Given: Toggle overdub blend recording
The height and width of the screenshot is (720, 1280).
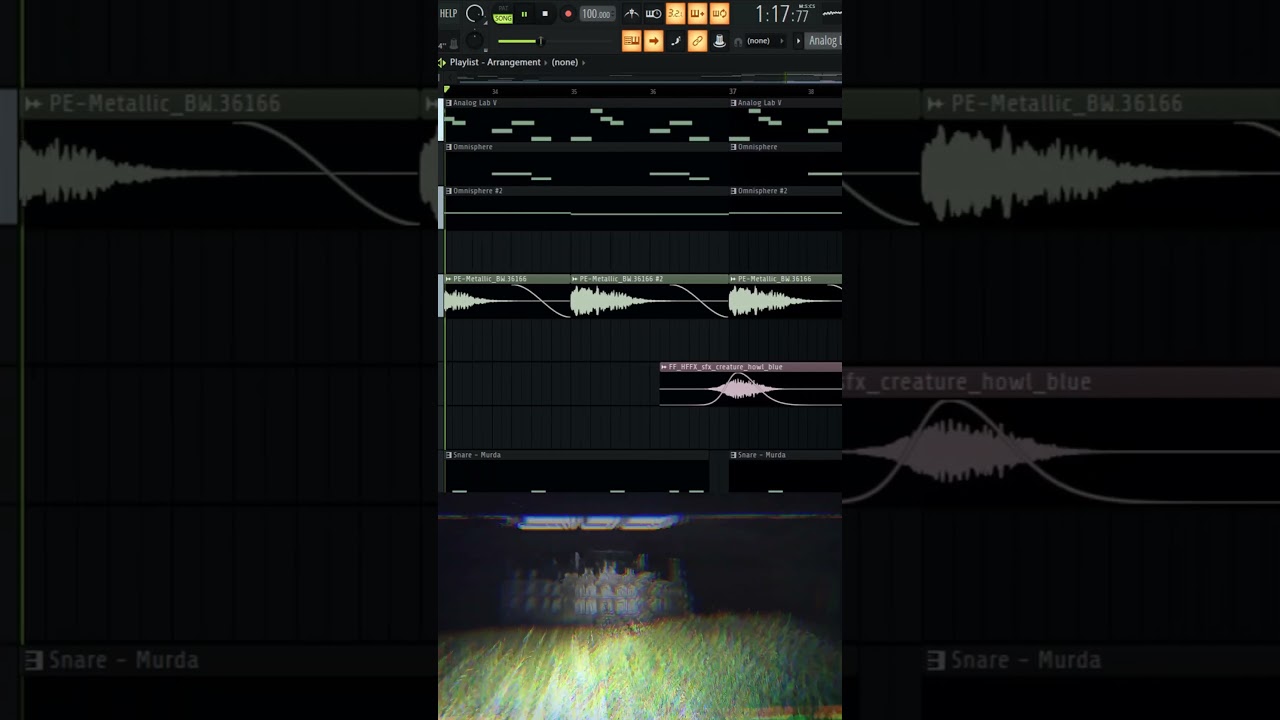Looking at the screenshot, I should click(x=697, y=14).
